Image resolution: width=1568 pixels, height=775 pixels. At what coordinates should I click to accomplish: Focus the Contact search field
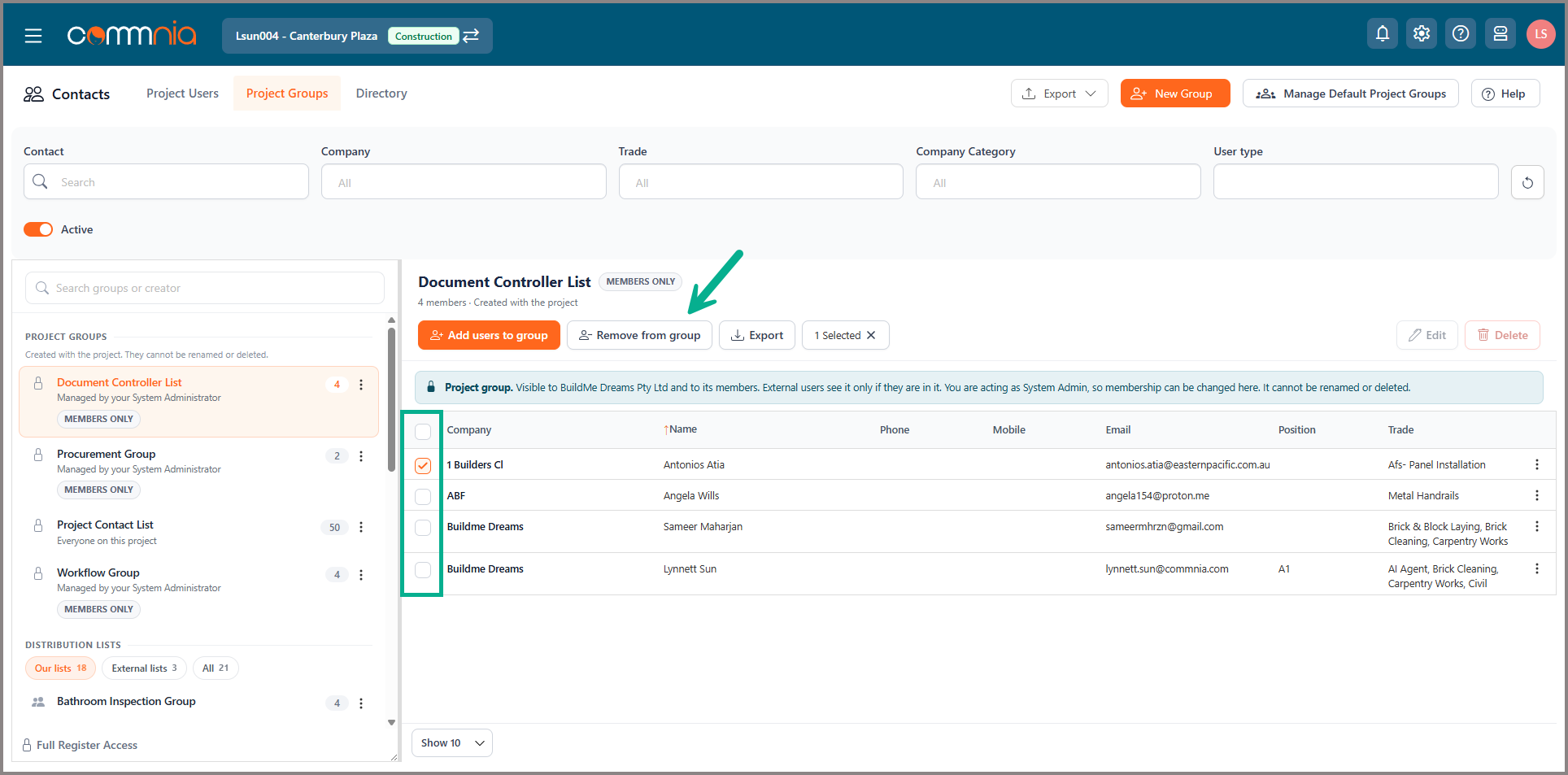point(166,182)
